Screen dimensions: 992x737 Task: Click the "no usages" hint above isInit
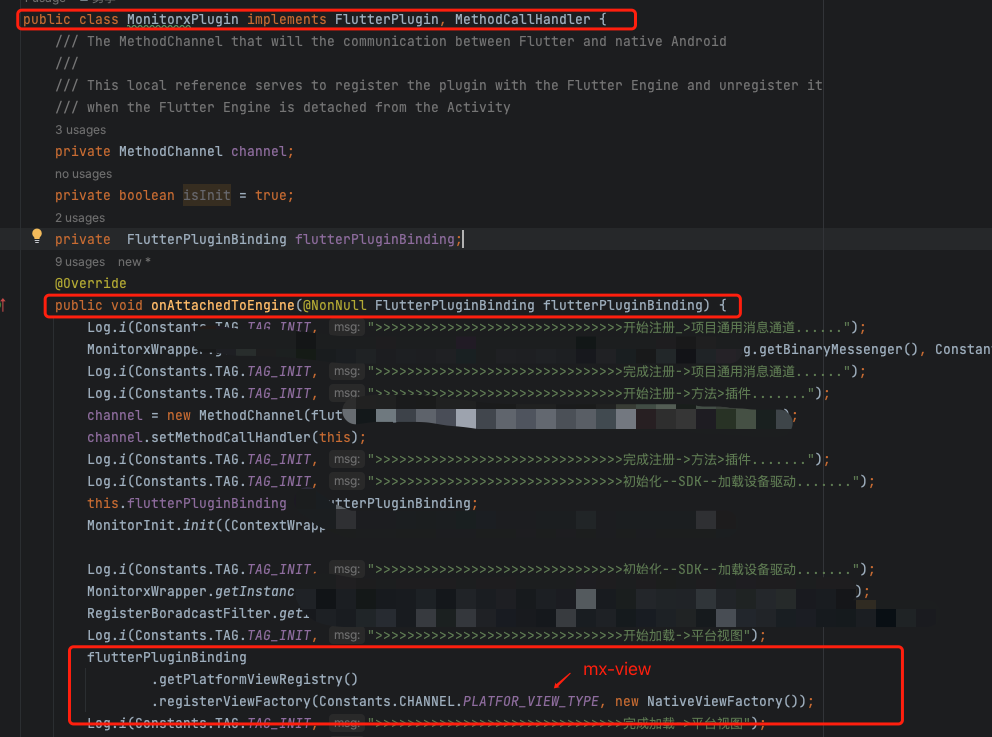(x=83, y=174)
